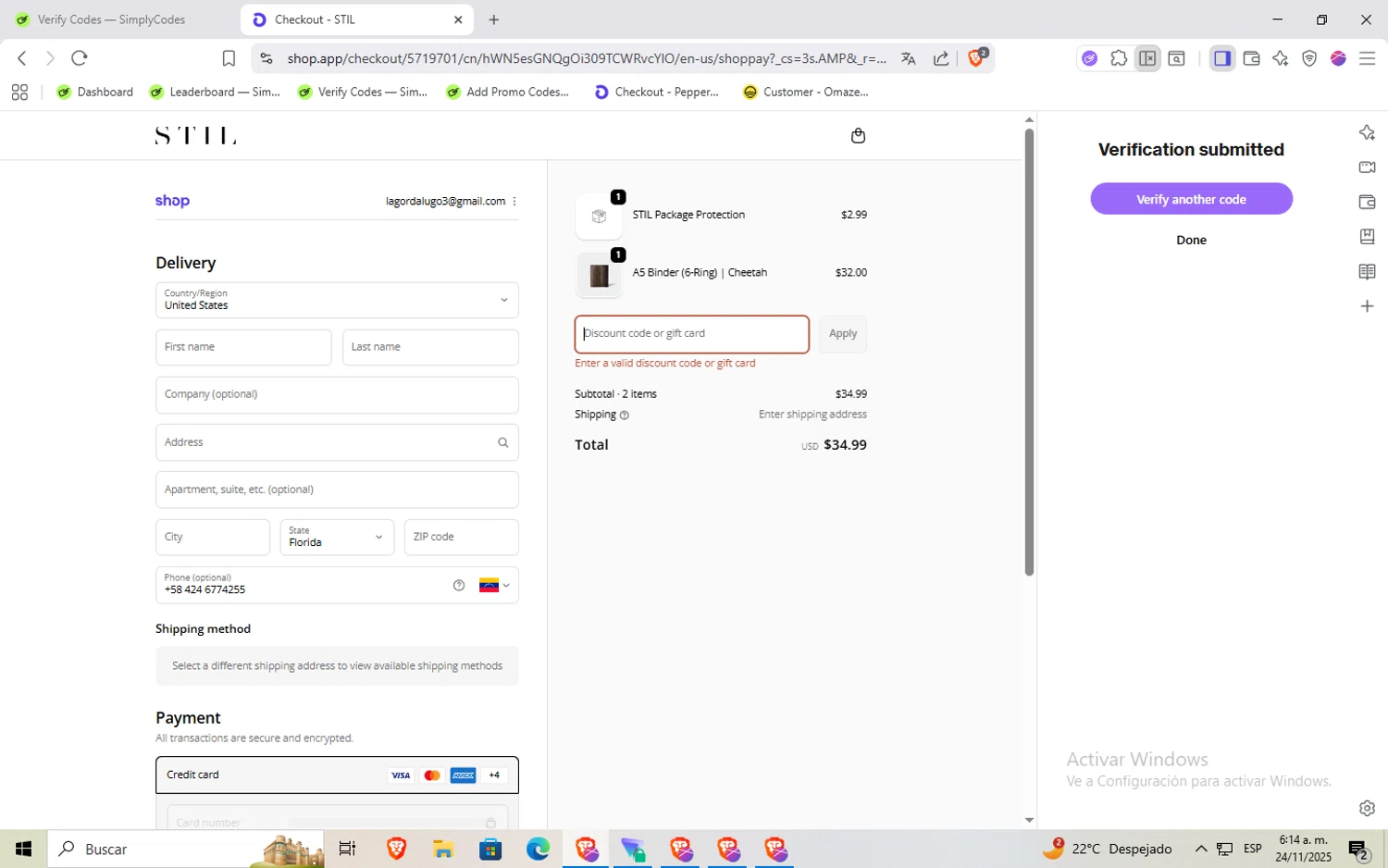The height and width of the screenshot is (868, 1388).
Task: Switch to the Verify Codes — SimplyCodes tab
Action: [x=112, y=19]
